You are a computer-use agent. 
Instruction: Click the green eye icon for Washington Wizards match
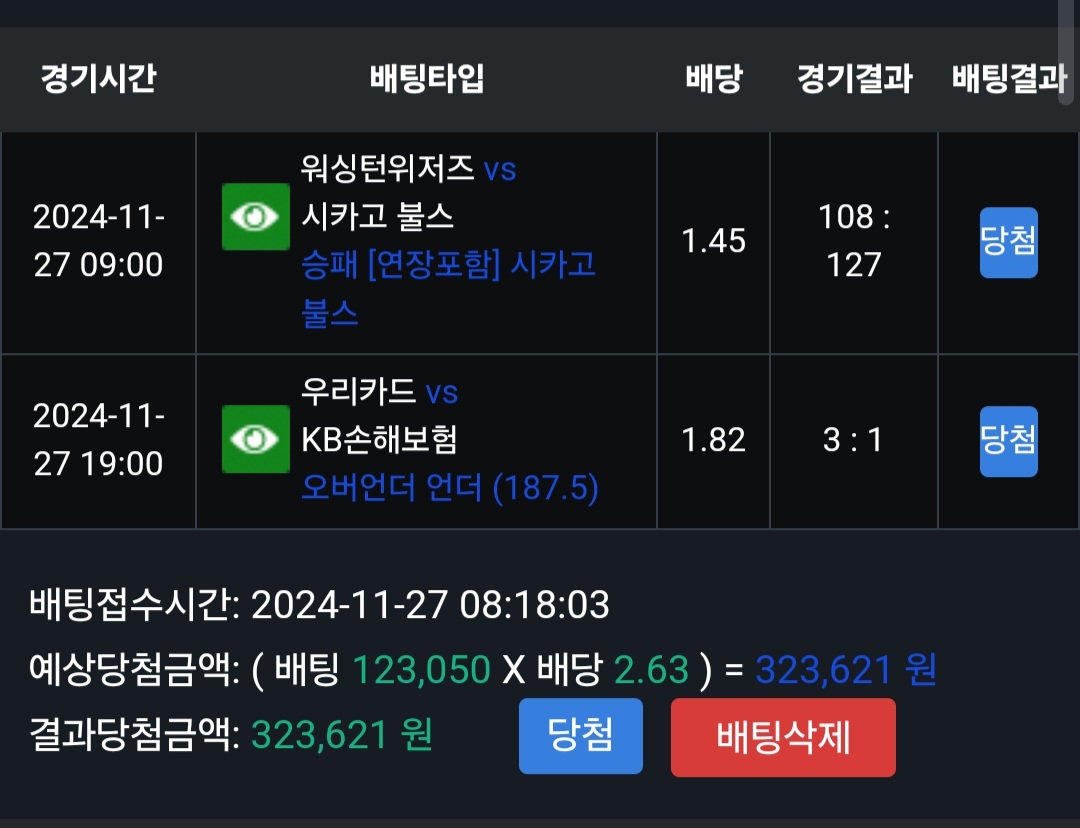255,217
